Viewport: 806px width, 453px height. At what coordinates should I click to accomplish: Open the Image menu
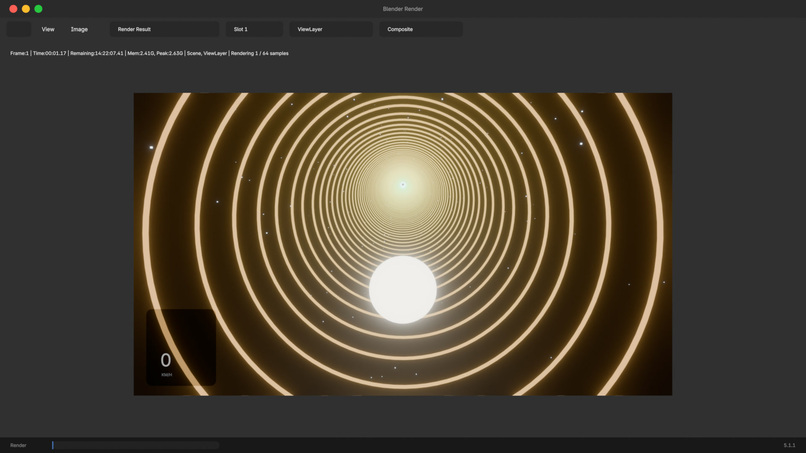79,29
